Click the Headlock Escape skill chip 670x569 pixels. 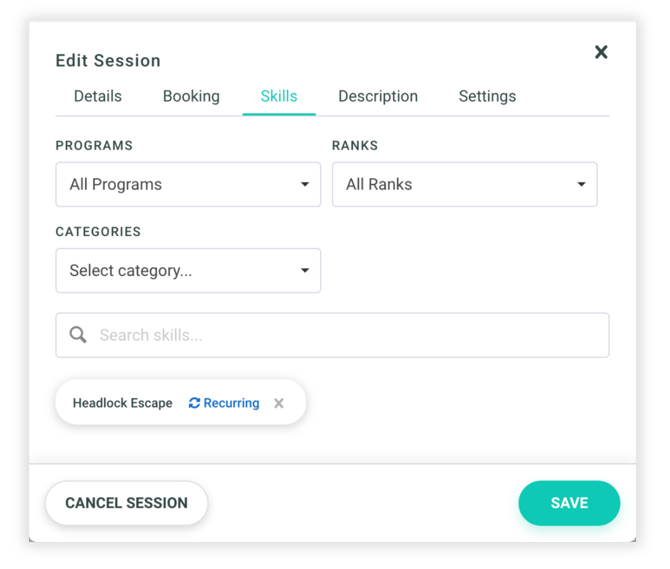122,404
